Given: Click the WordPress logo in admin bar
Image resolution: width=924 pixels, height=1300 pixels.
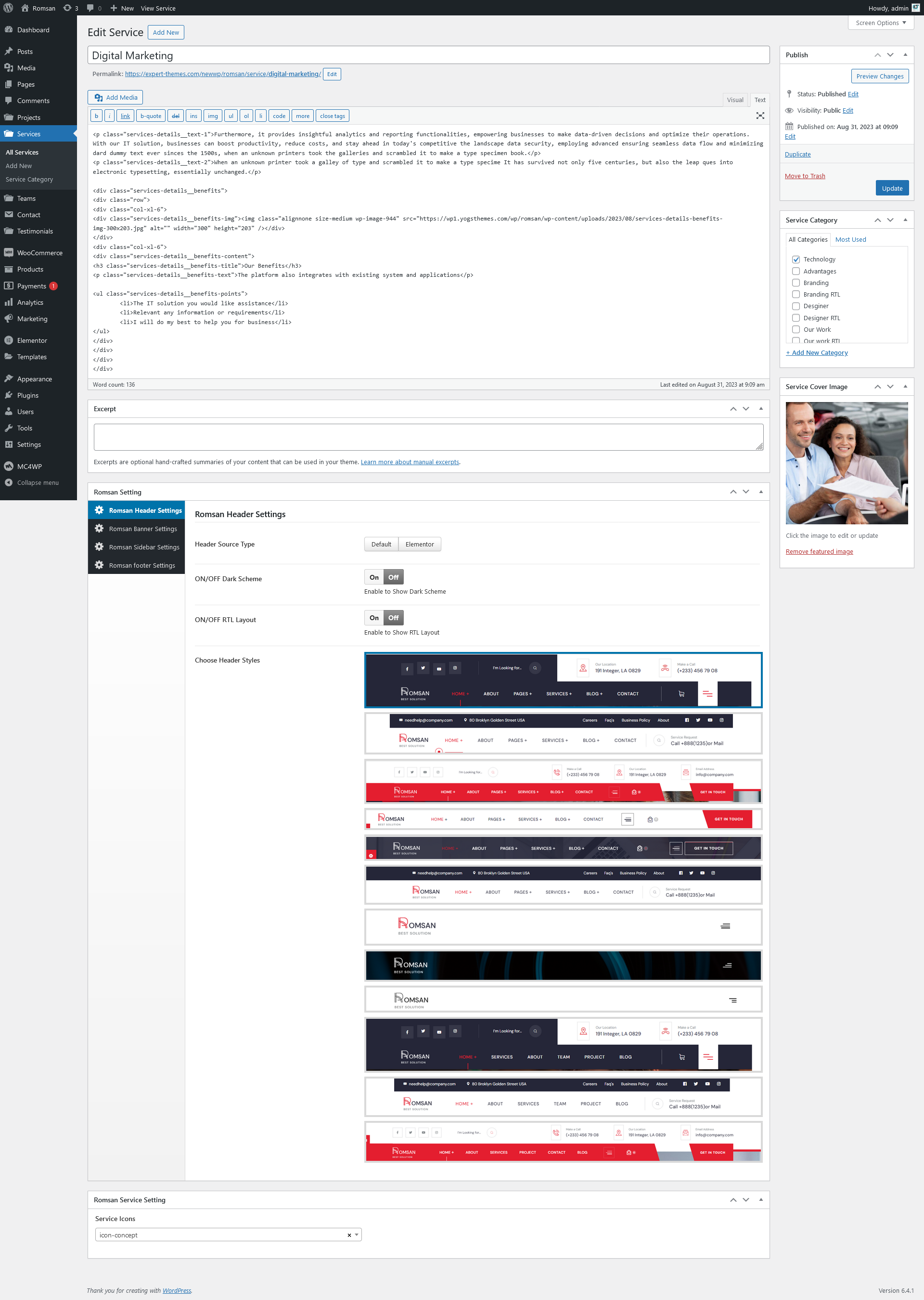Looking at the screenshot, I should coord(8,8).
